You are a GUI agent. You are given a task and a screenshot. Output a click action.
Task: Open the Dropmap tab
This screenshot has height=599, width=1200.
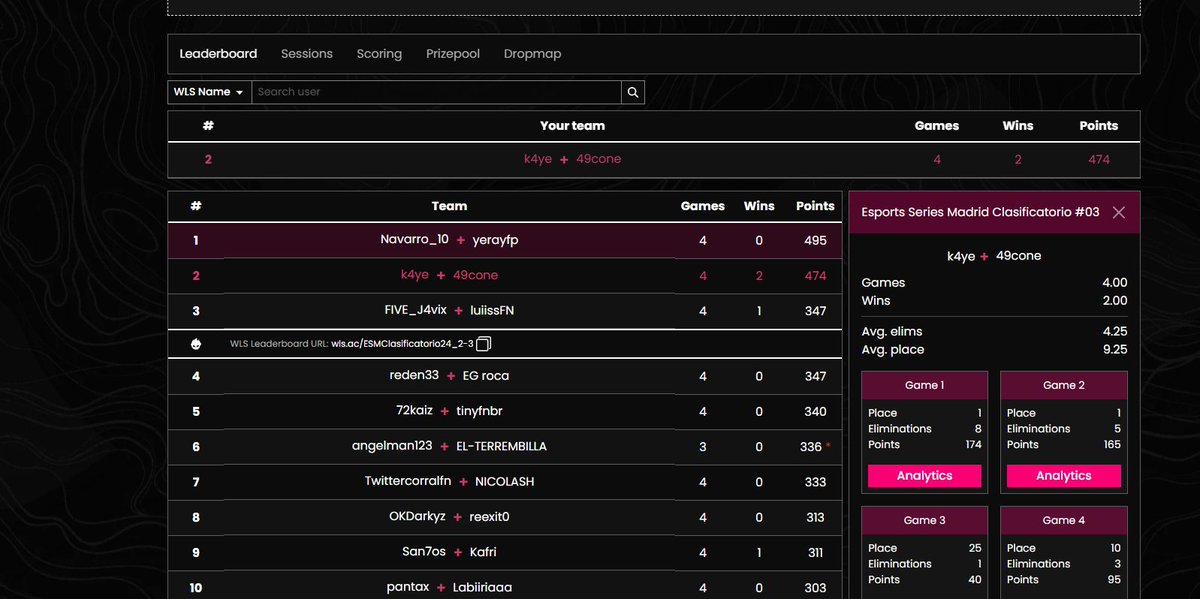[x=532, y=54]
